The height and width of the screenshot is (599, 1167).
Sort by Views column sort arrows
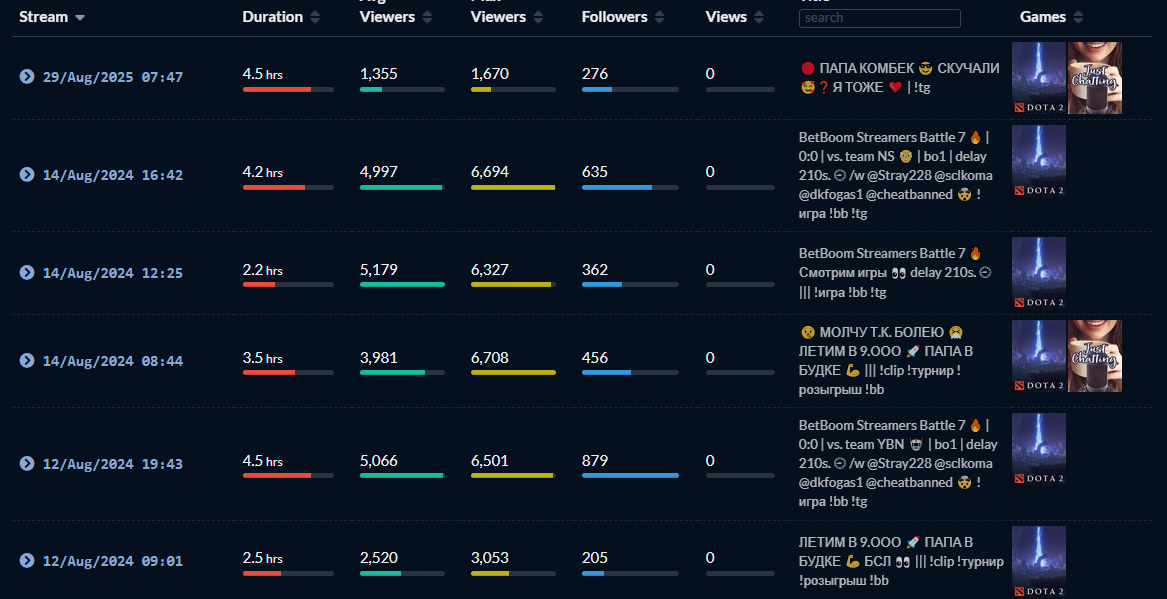coord(760,17)
